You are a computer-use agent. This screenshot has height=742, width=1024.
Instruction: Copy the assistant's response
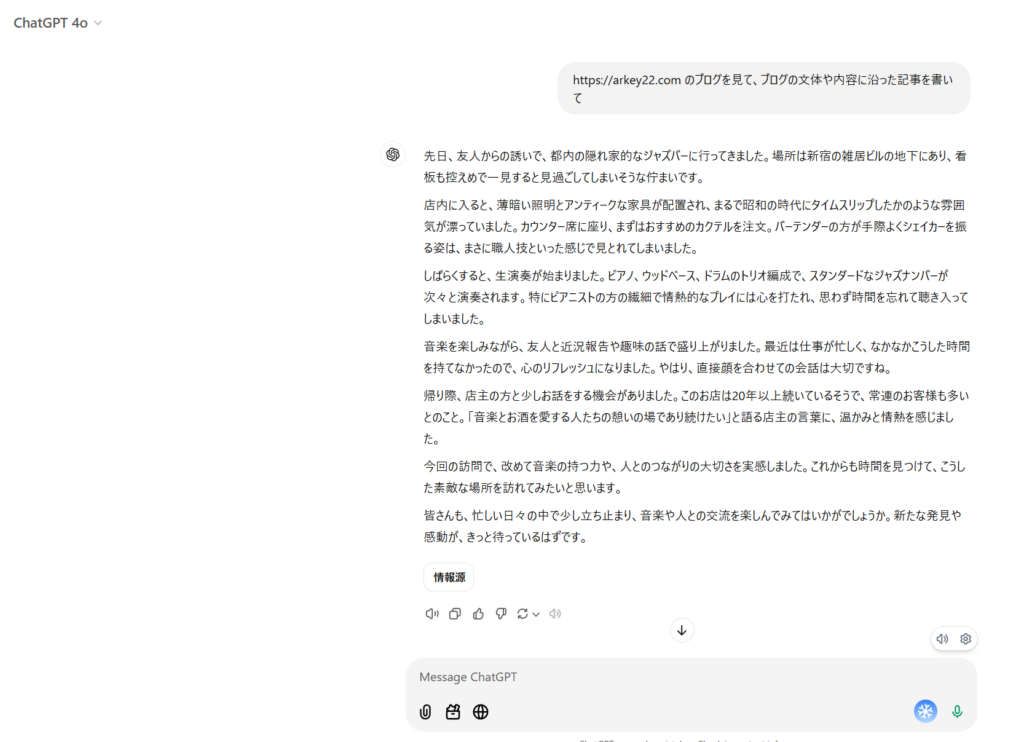(x=455, y=613)
